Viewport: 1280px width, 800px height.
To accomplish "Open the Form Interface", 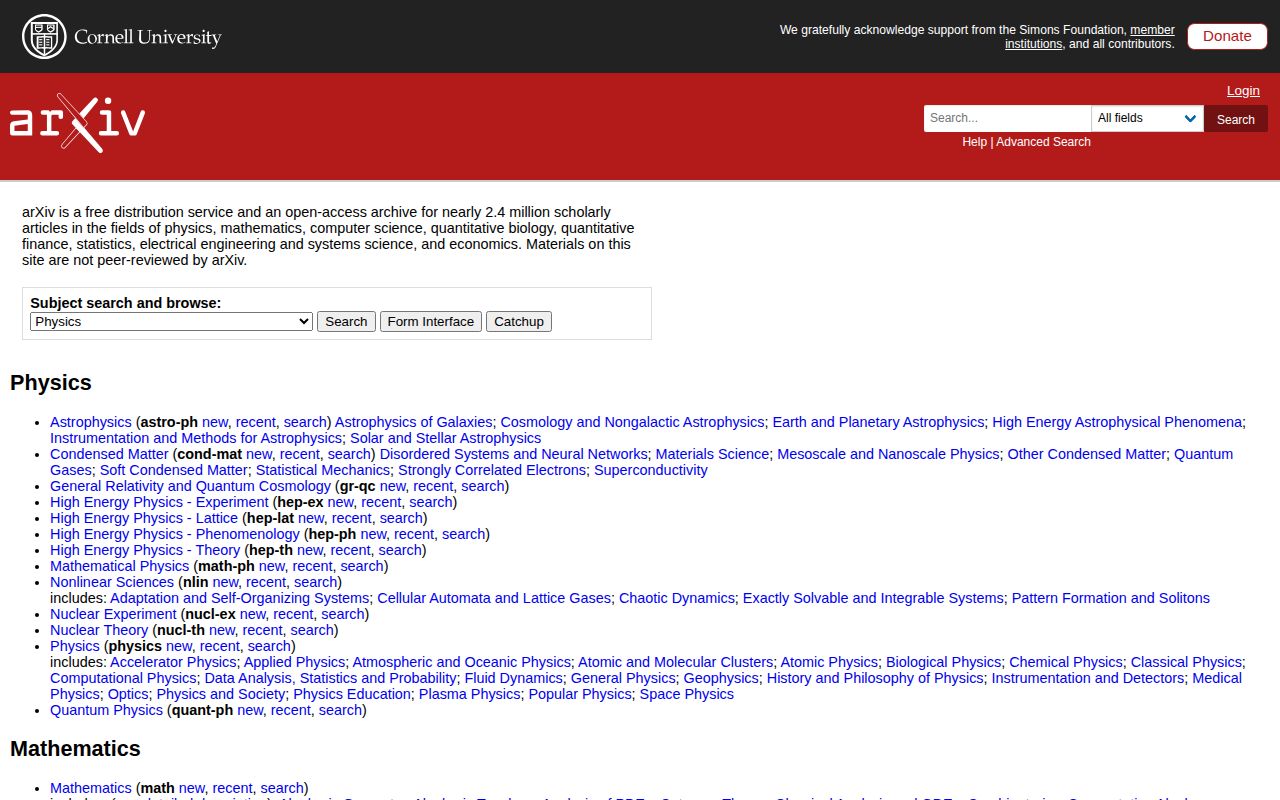I will 430,321.
